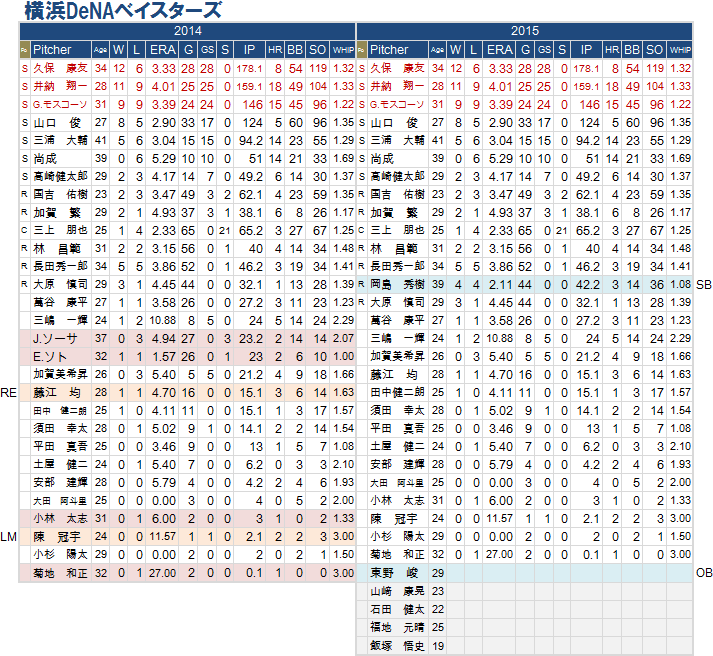The height and width of the screenshot is (656, 713).
Task: Click the SO column header in 2015 table
Action: (x=654, y=50)
